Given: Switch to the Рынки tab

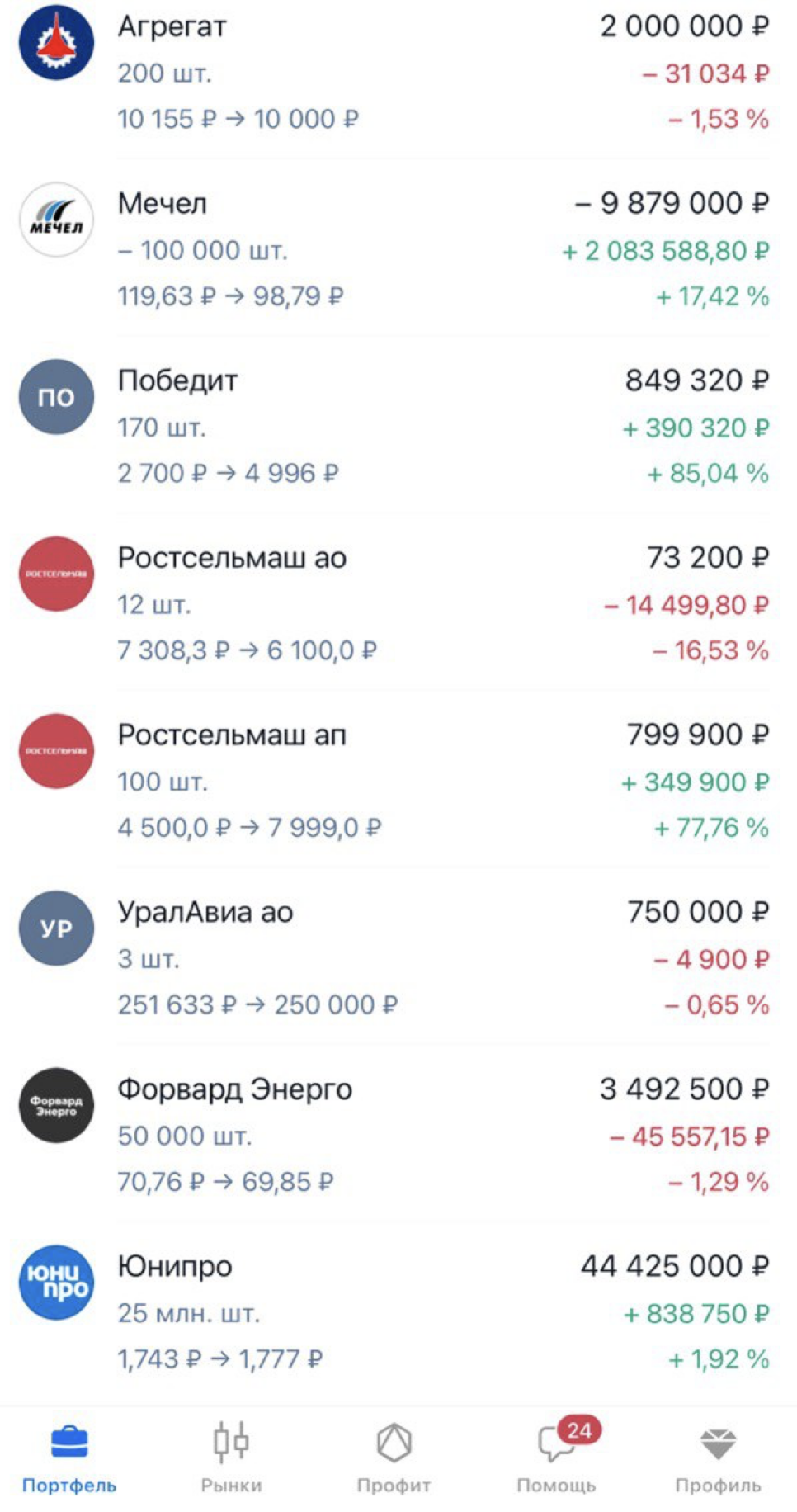Looking at the screenshot, I should (231, 1458).
